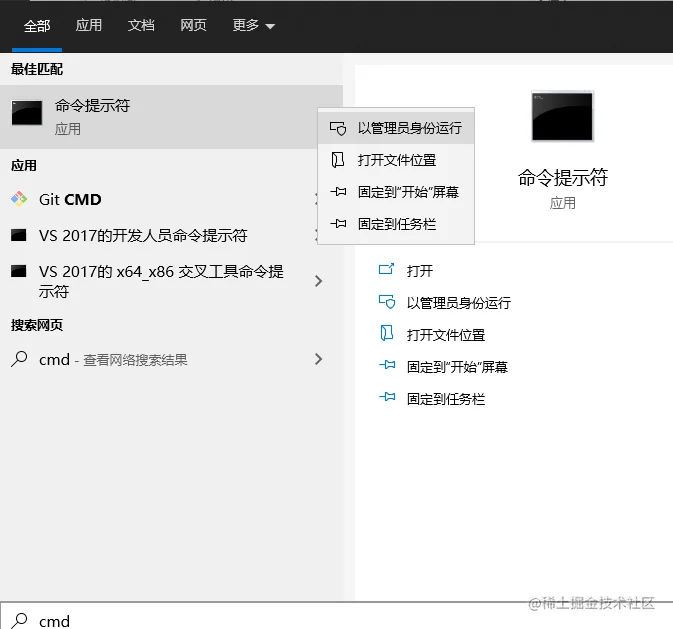Click 固定到"开始"屏幕 in the preview pane

[458, 367]
